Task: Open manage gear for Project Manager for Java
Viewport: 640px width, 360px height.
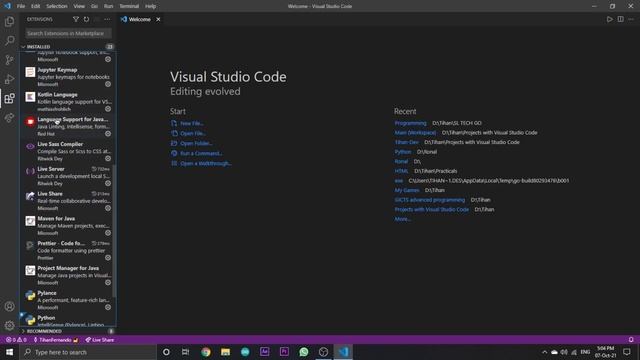Action: (x=108, y=282)
